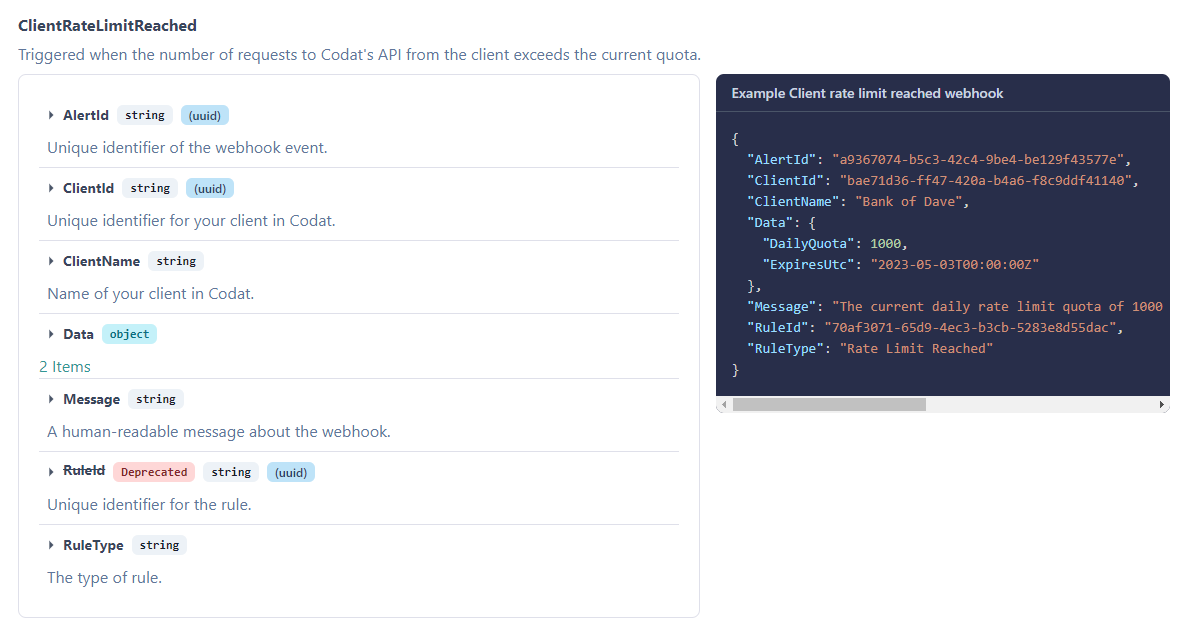
Task: Click the Deprecated badge on RuleId
Action: [154, 471]
